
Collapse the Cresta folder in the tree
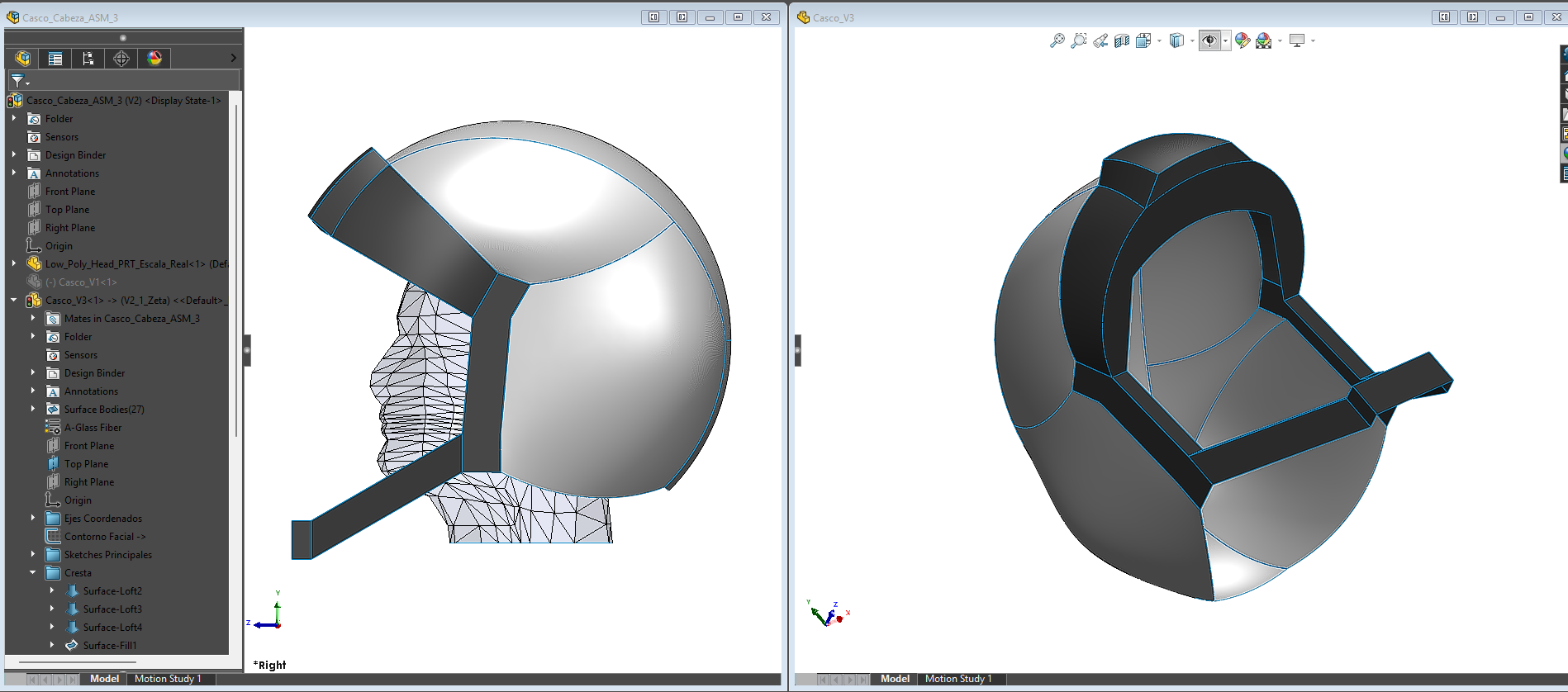pos(33,572)
